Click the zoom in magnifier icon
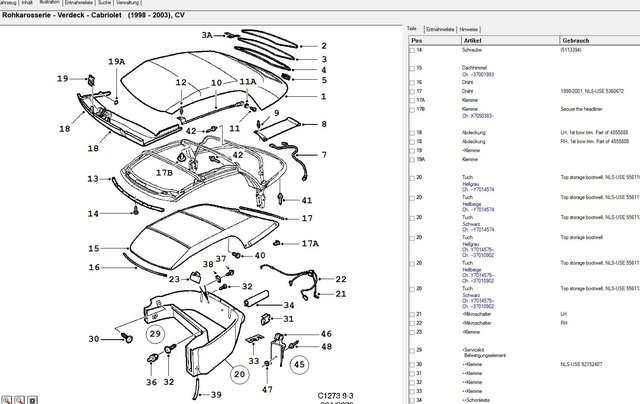The image size is (640, 404). pyautogui.click(x=7, y=400)
